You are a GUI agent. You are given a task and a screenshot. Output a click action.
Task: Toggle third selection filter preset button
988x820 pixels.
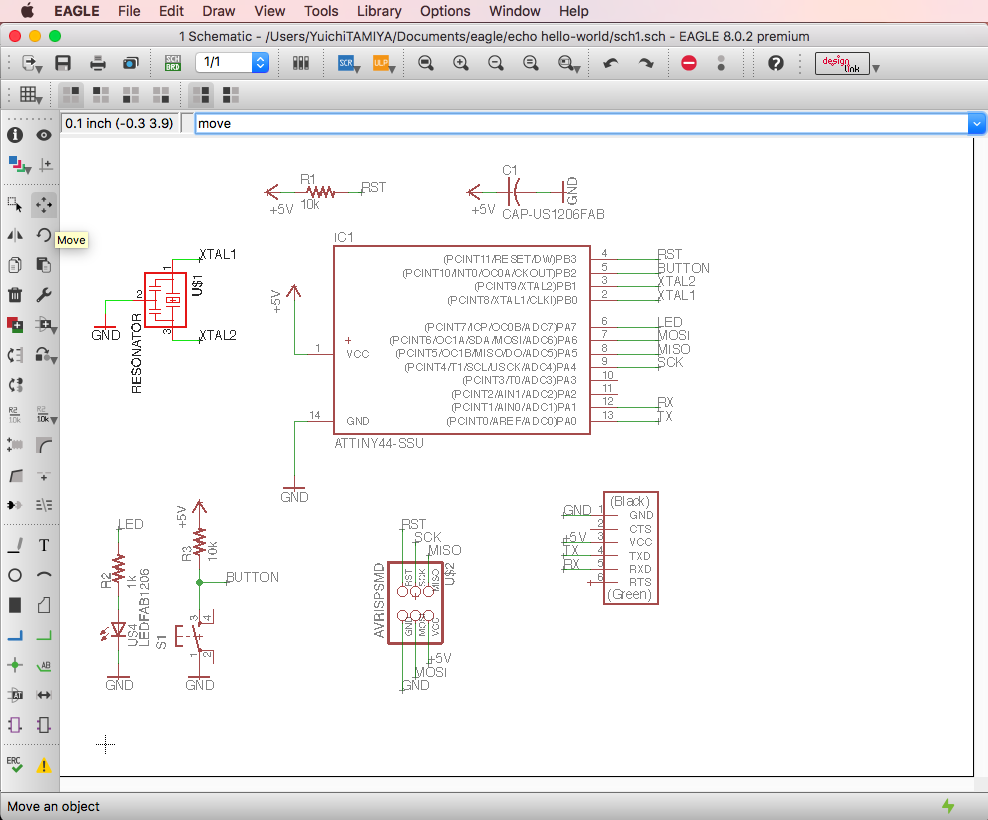point(131,95)
